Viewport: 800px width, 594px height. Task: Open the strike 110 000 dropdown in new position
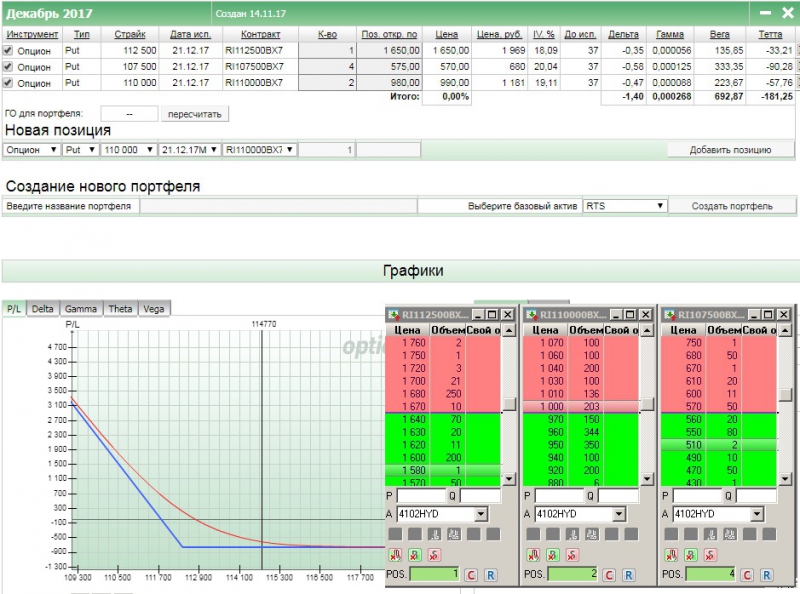coord(149,150)
